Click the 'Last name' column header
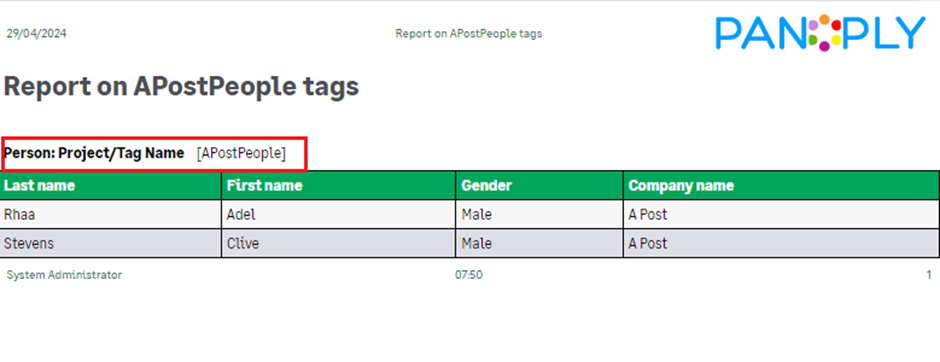The width and height of the screenshot is (940, 362). 111,185
